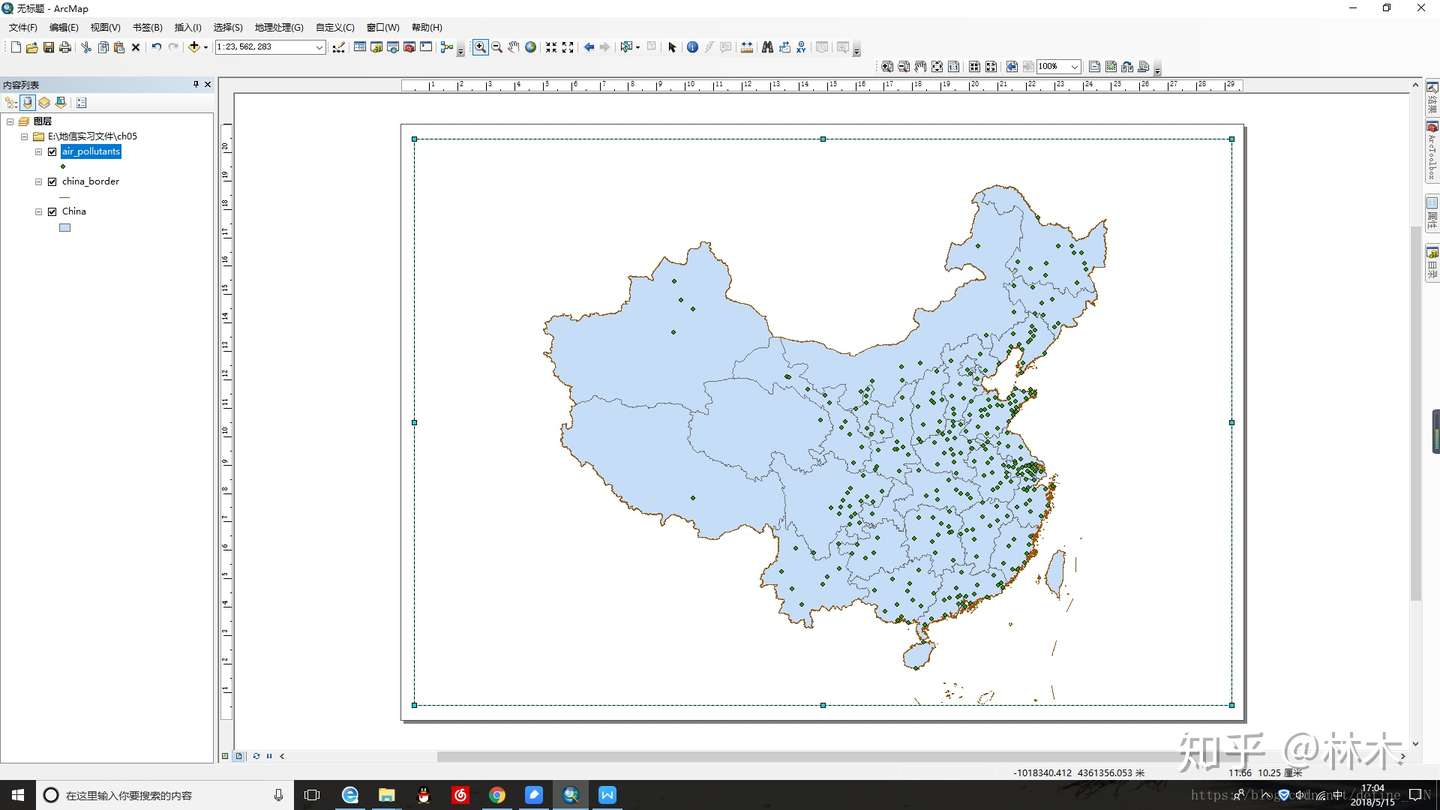Open the Go To XY tool
The width and height of the screenshot is (1440, 810).
(801, 47)
